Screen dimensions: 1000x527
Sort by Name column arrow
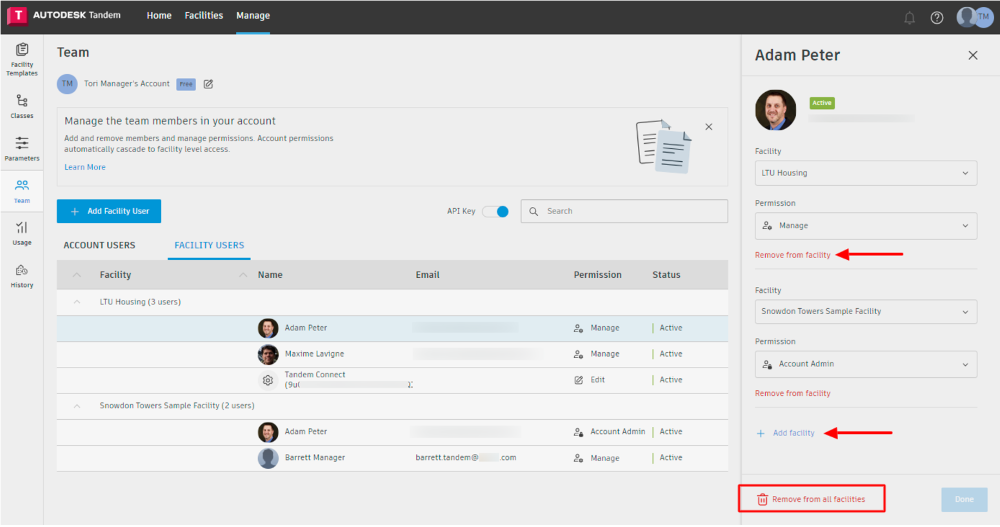(242, 275)
